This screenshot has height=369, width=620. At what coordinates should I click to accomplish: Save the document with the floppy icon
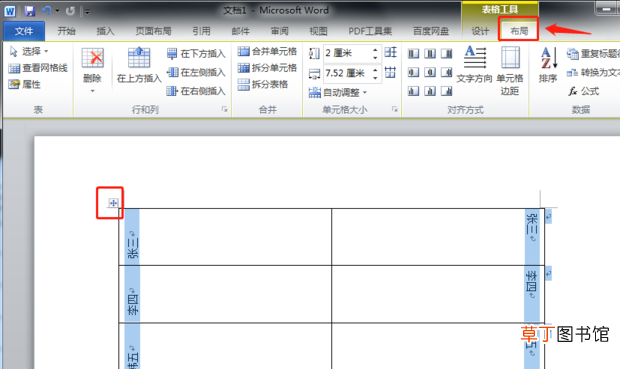pyautogui.click(x=30, y=11)
